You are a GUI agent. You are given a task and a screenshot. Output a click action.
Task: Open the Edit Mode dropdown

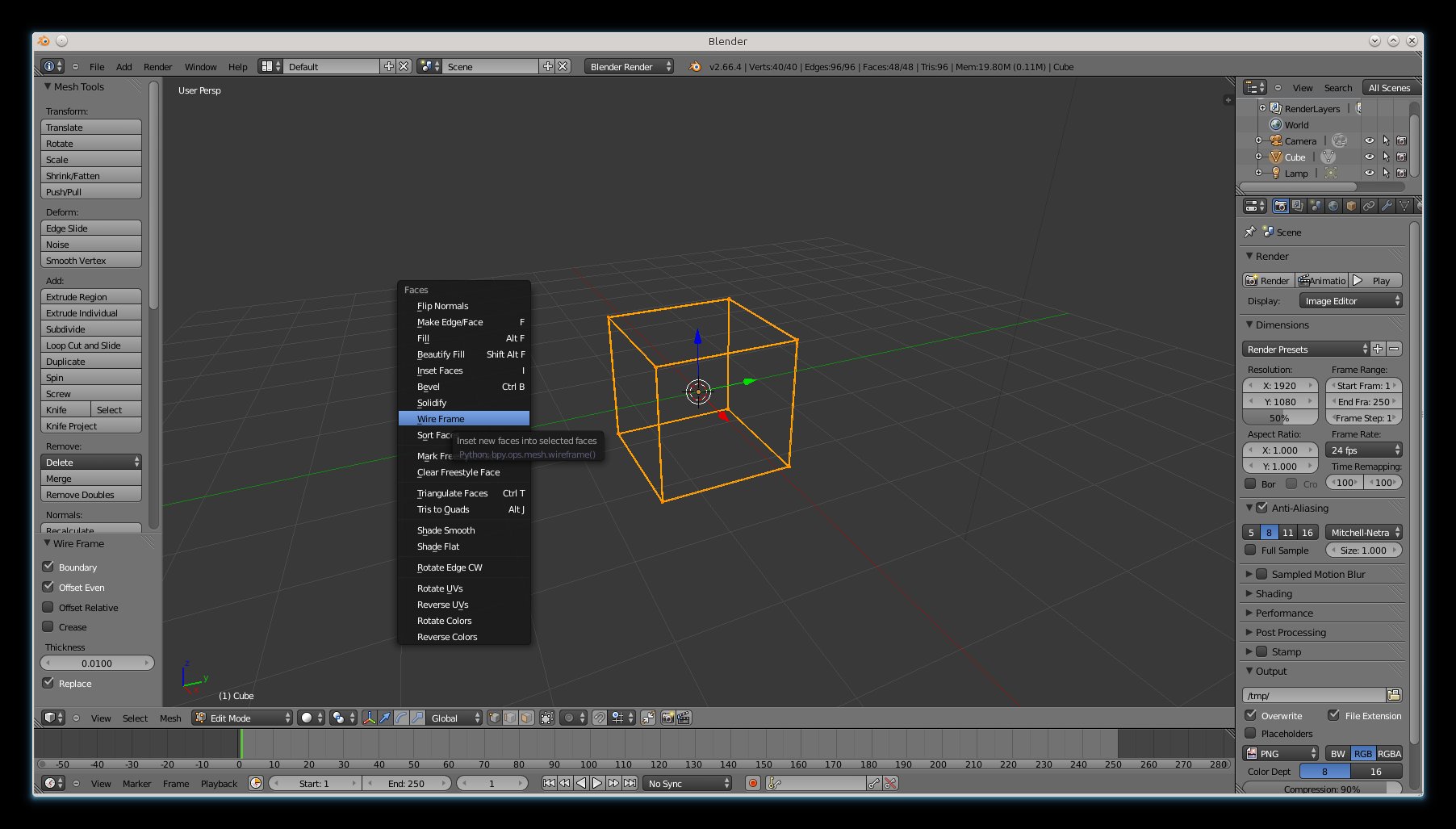(x=242, y=718)
